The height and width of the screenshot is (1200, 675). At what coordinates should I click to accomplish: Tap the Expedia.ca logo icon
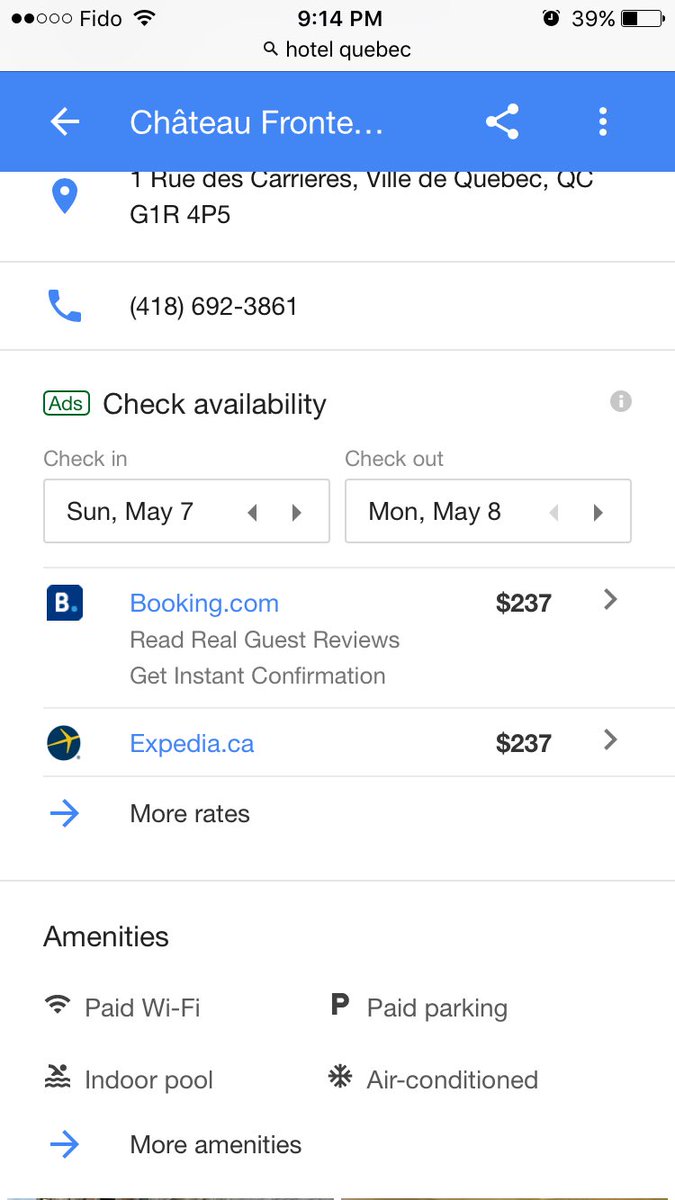(x=65, y=743)
